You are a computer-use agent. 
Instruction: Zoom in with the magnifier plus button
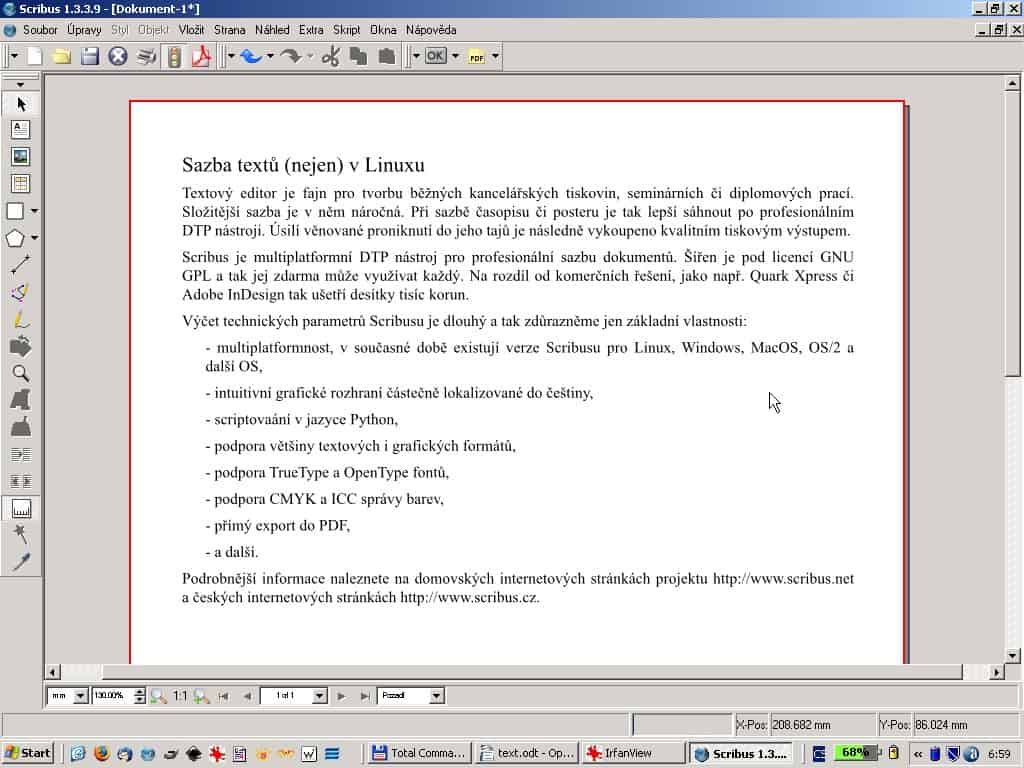coord(202,696)
